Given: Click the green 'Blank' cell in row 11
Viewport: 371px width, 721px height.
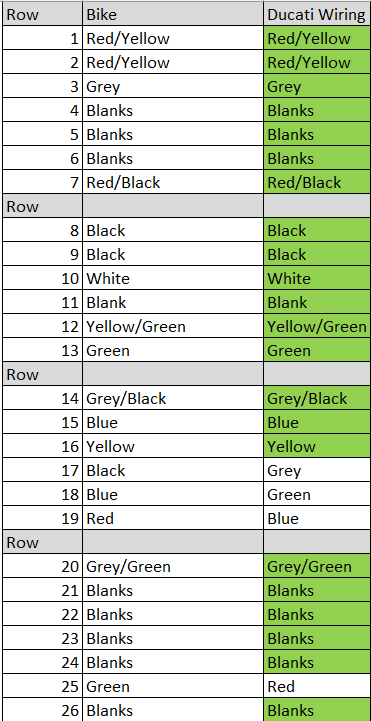Looking at the screenshot, I should 317,303.
